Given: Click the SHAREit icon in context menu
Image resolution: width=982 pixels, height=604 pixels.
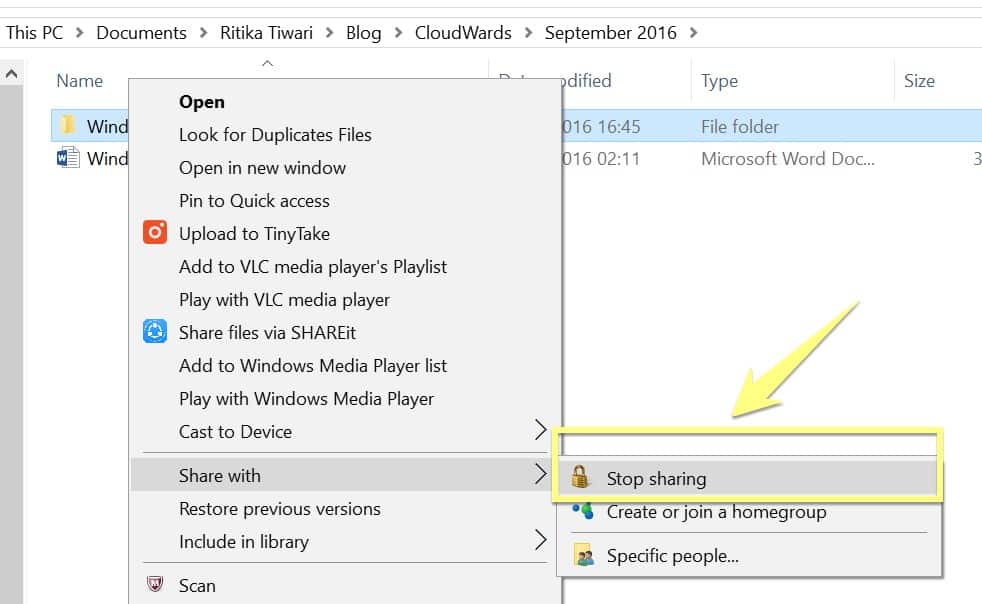Looking at the screenshot, I should click(x=155, y=331).
